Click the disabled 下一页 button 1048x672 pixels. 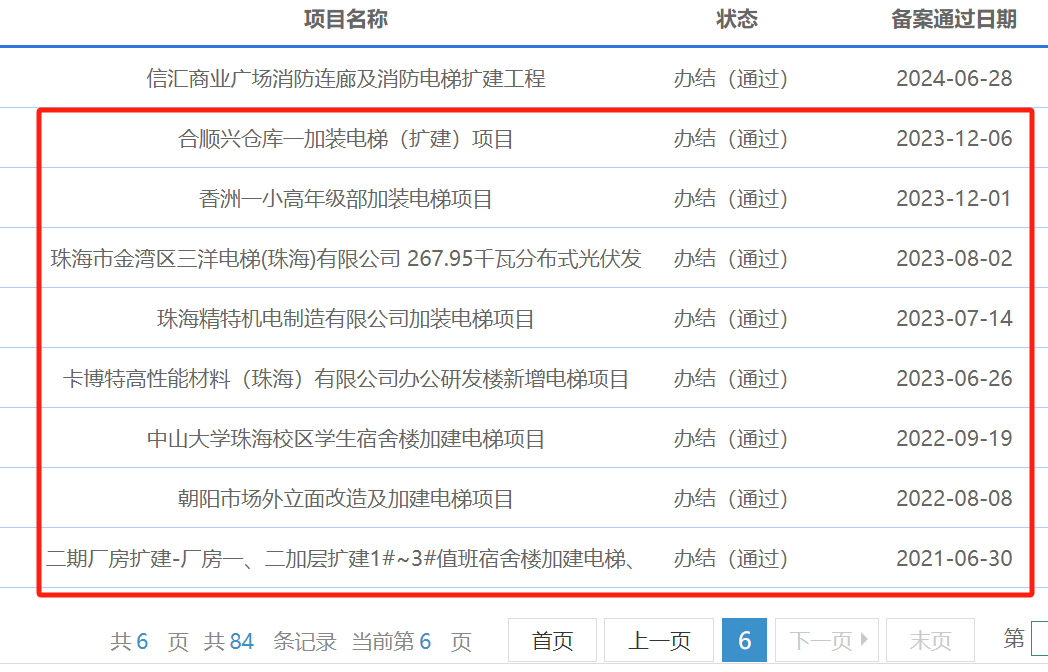828,641
